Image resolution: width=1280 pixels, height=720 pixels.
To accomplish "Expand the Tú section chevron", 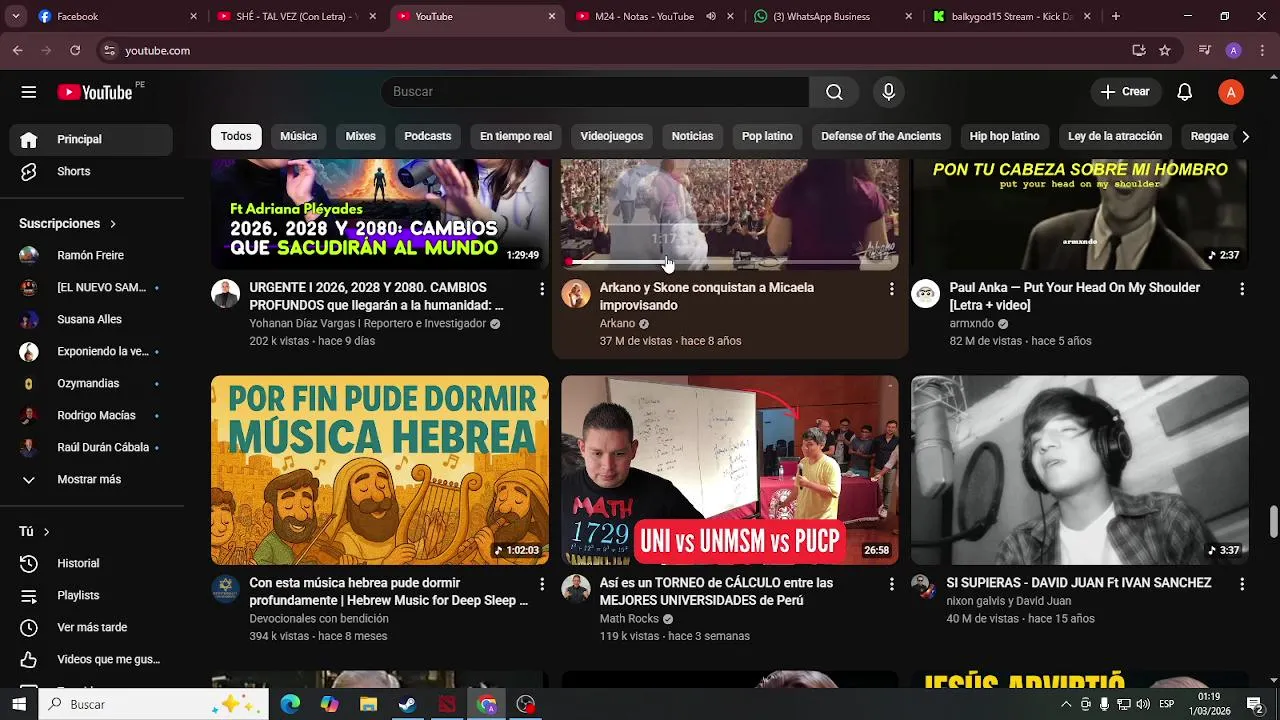I will click(x=46, y=532).
